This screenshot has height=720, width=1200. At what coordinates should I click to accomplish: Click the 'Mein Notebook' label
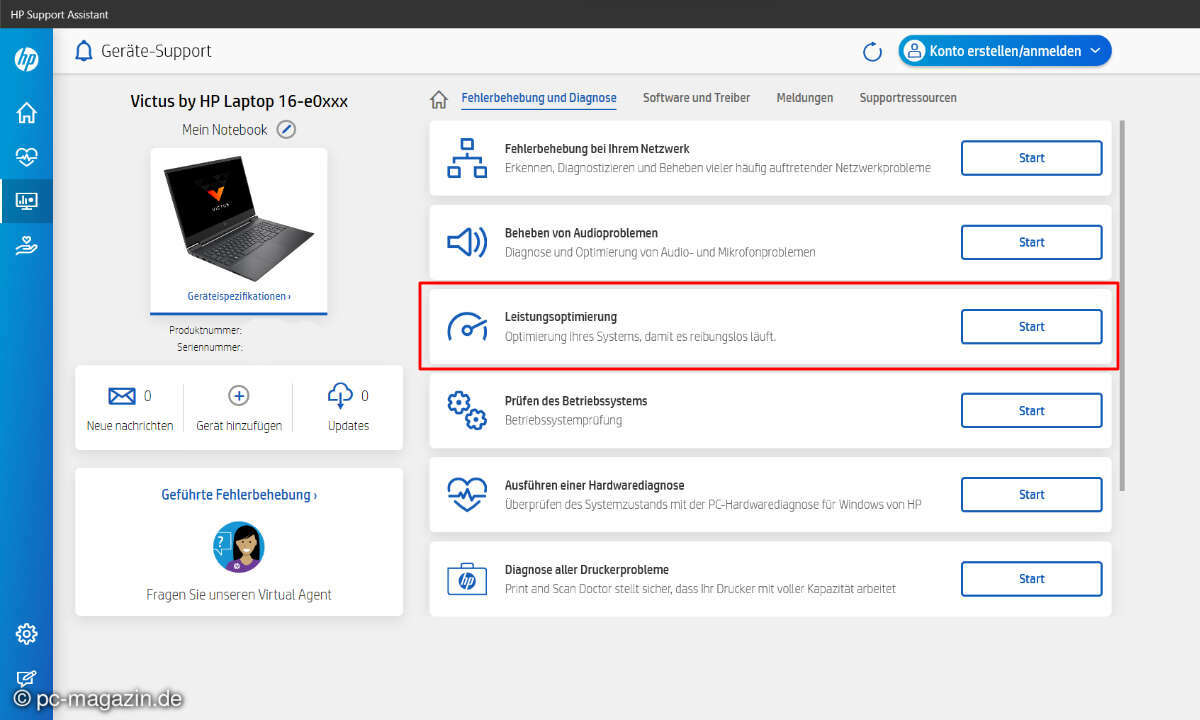point(225,130)
